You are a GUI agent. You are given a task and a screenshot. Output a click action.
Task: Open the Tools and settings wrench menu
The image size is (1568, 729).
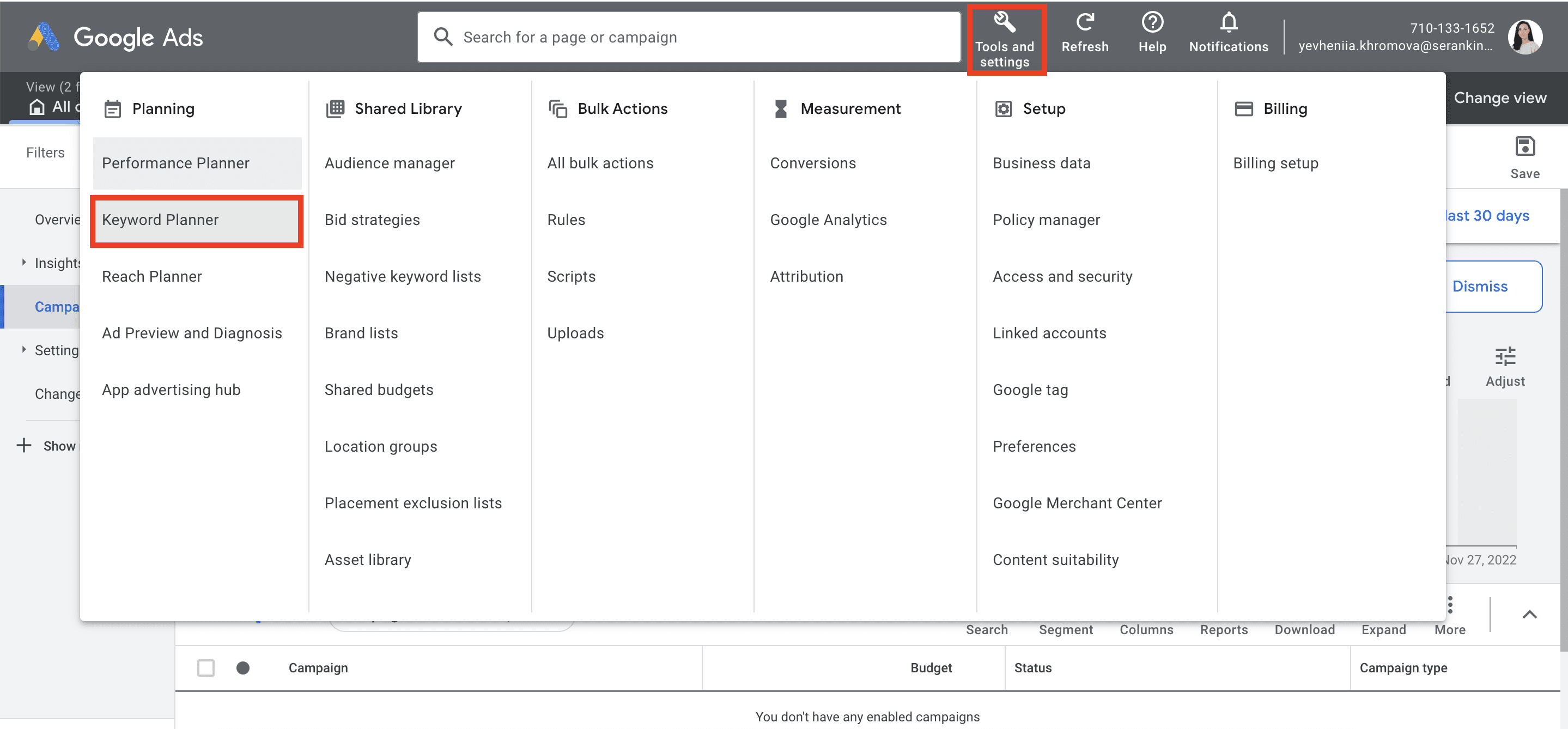1006,37
